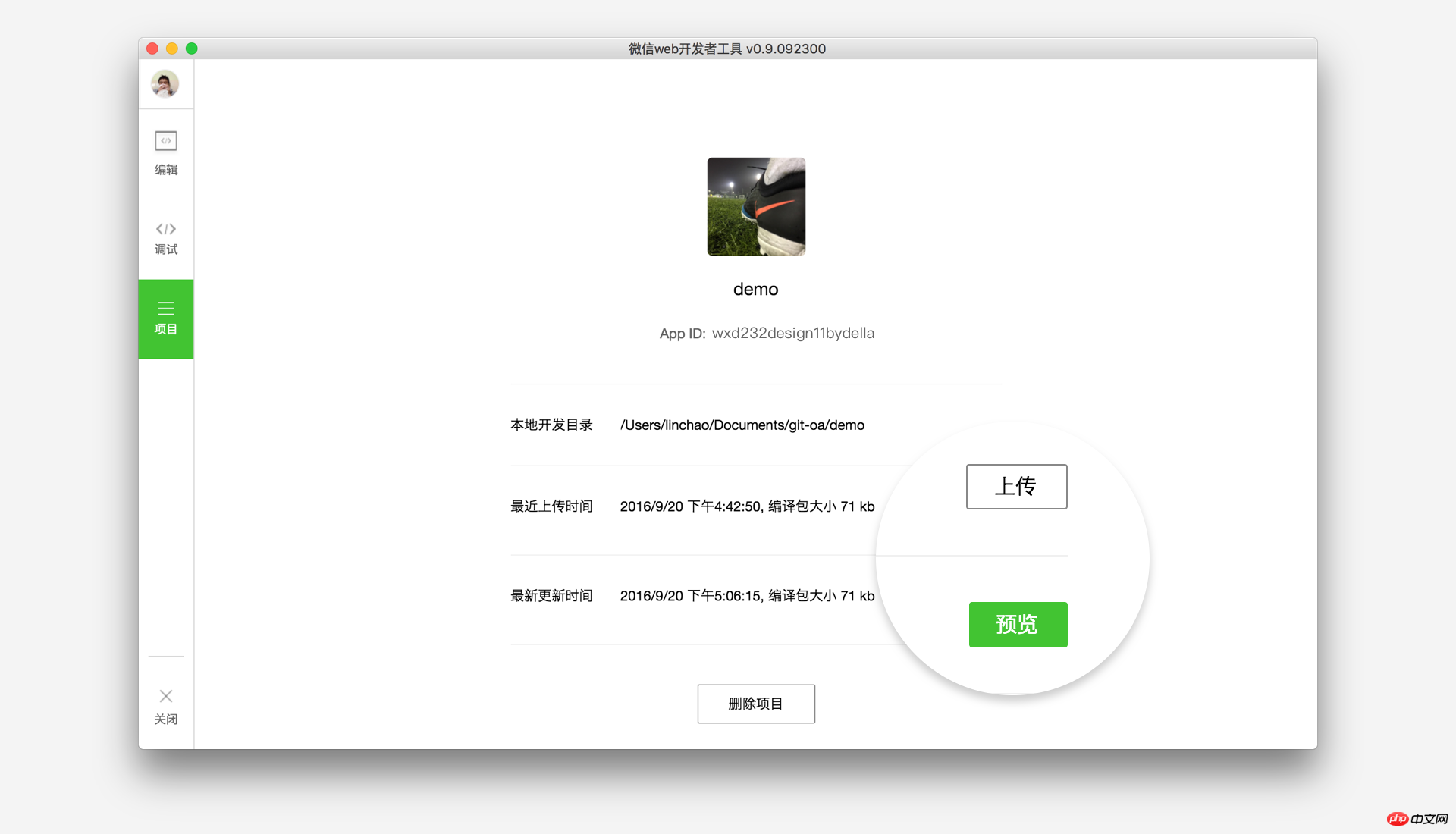The image size is (1456, 834).
Task: Click the user profile avatar icon
Action: (165, 85)
